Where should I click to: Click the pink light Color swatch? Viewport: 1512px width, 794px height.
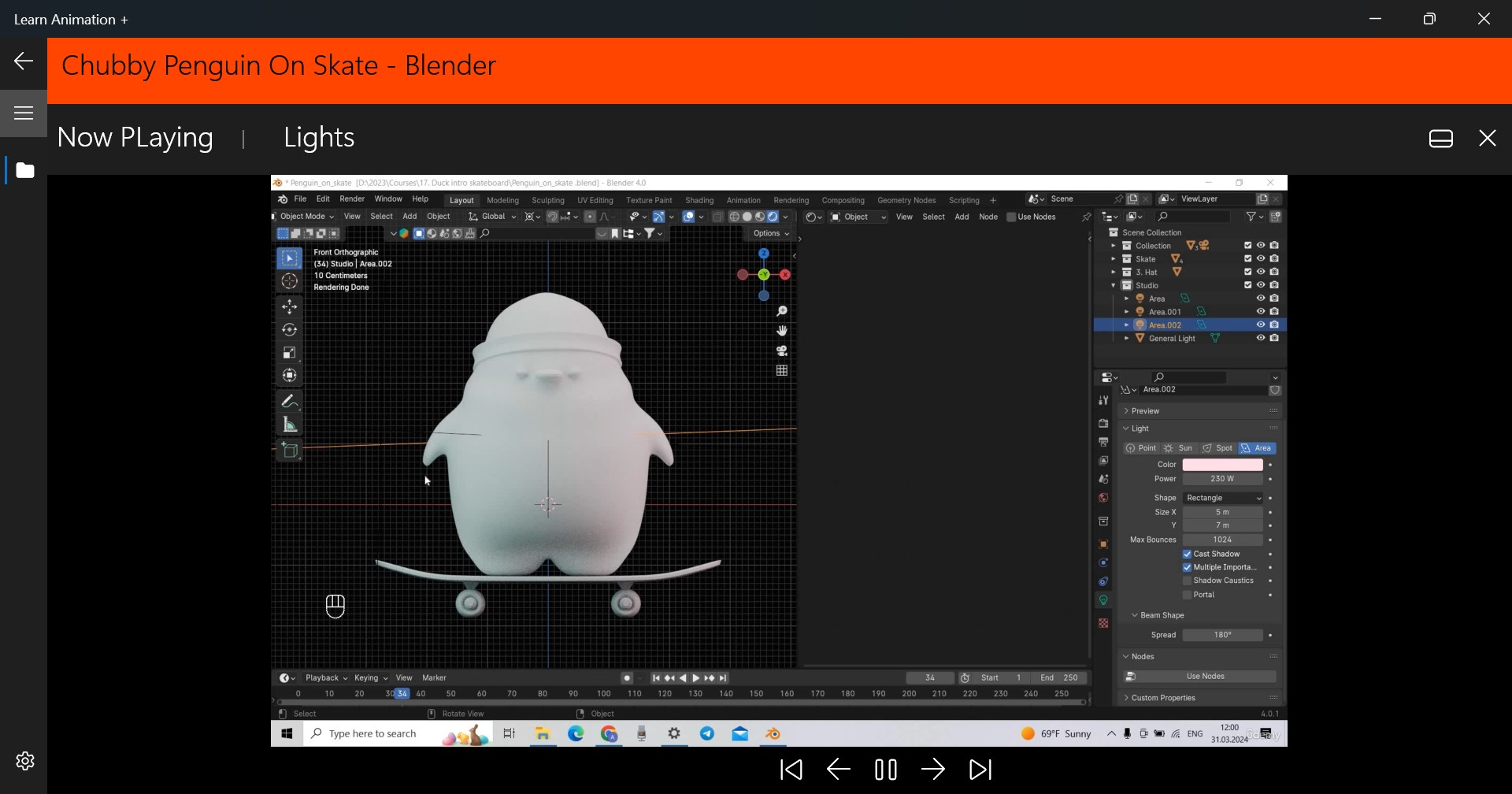1223,465
